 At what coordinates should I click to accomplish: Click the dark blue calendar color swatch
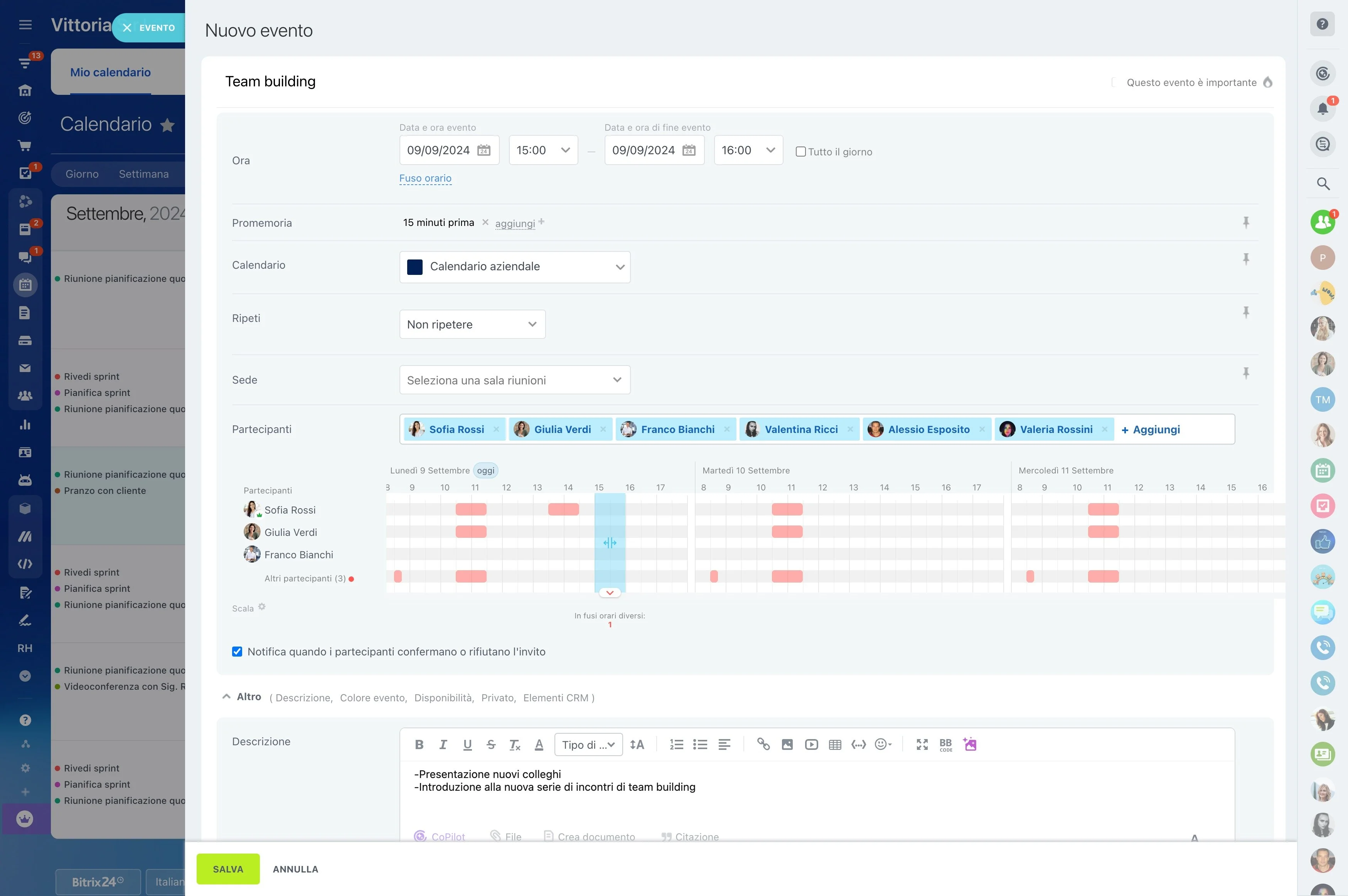pyautogui.click(x=415, y=267)
